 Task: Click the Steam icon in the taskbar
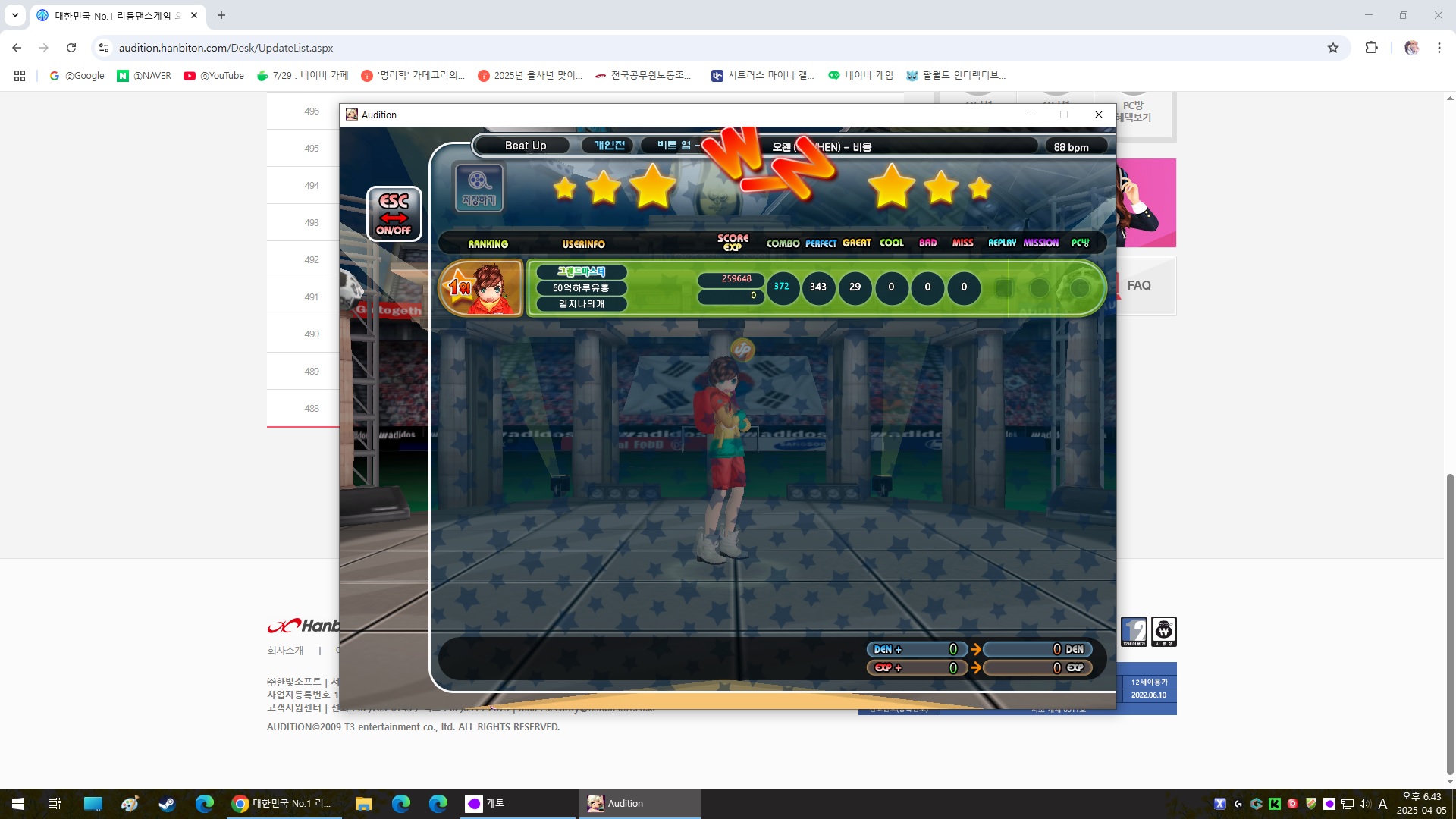[167, 804]
